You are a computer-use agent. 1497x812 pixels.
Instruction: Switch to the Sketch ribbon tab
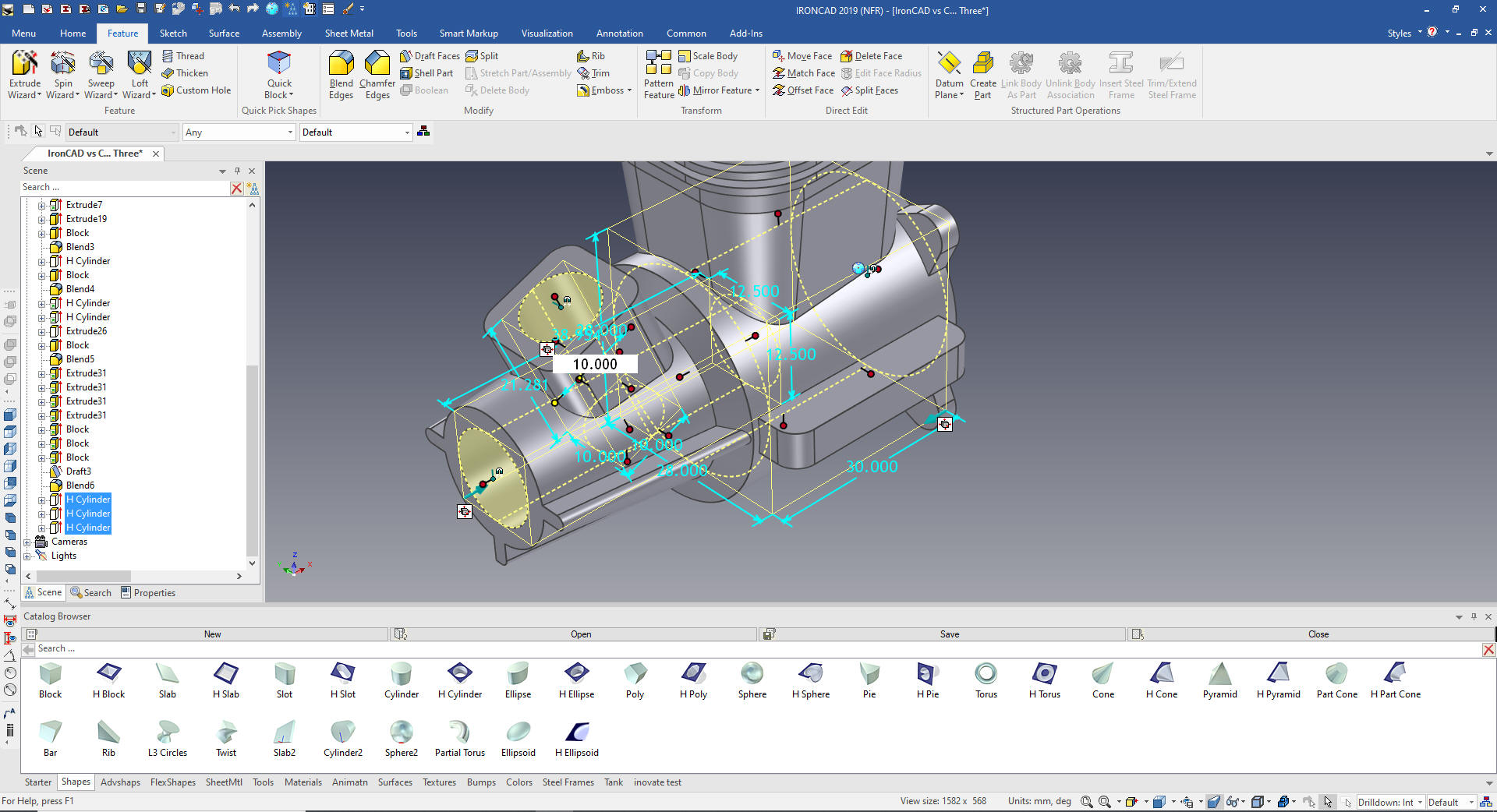(173, 34)
